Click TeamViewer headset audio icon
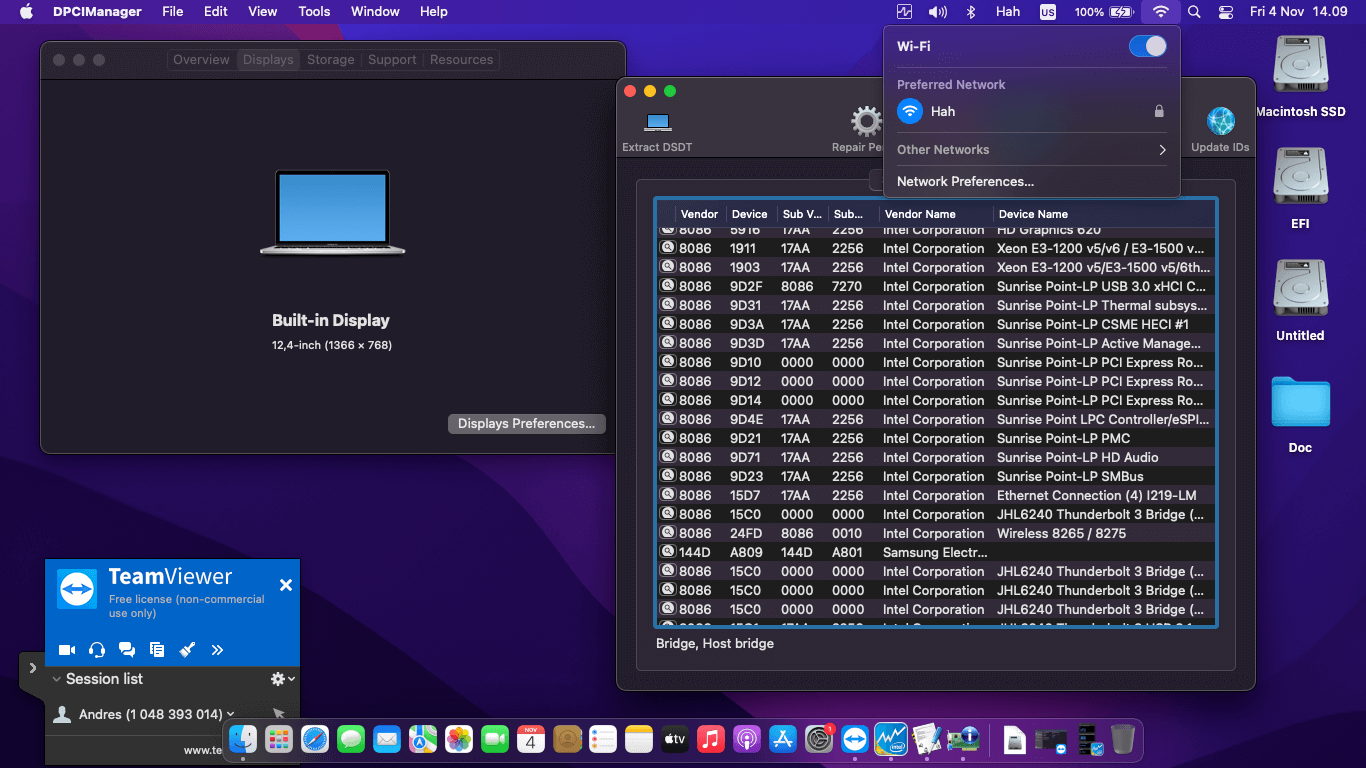This screenshot has width=1366, height=768. 97,650
